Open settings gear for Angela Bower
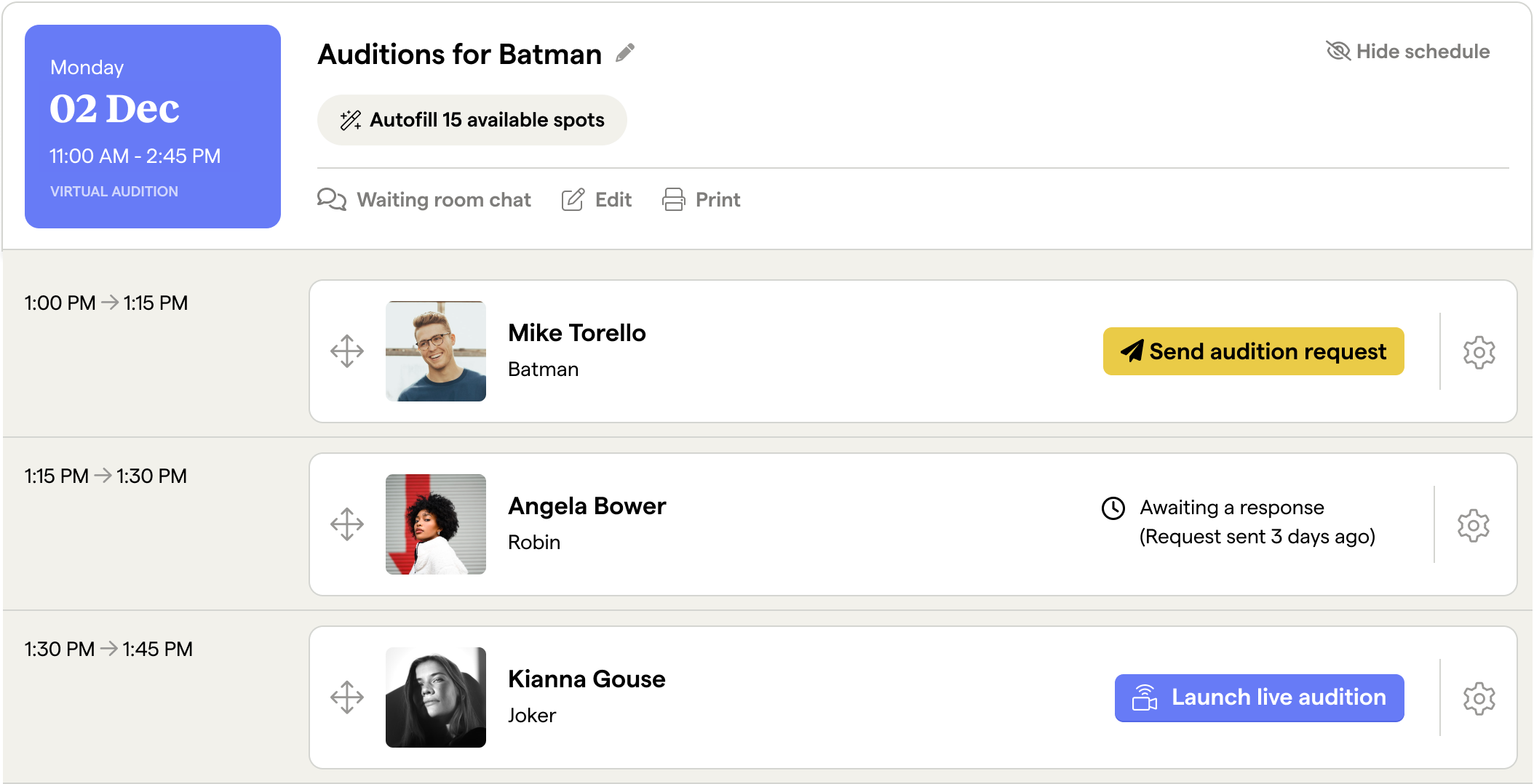This screenshot has height=784, width=1534. click(1473, 526)
